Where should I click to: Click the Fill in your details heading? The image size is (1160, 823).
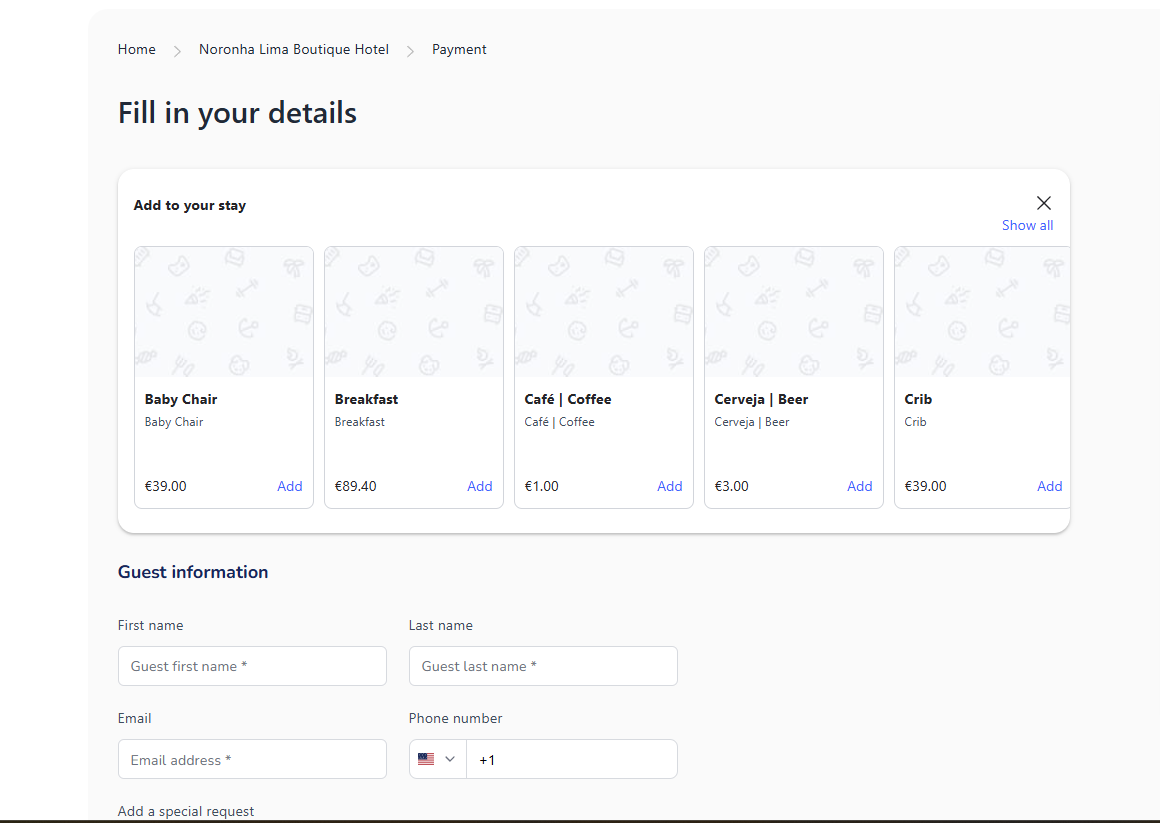[237, 113]
